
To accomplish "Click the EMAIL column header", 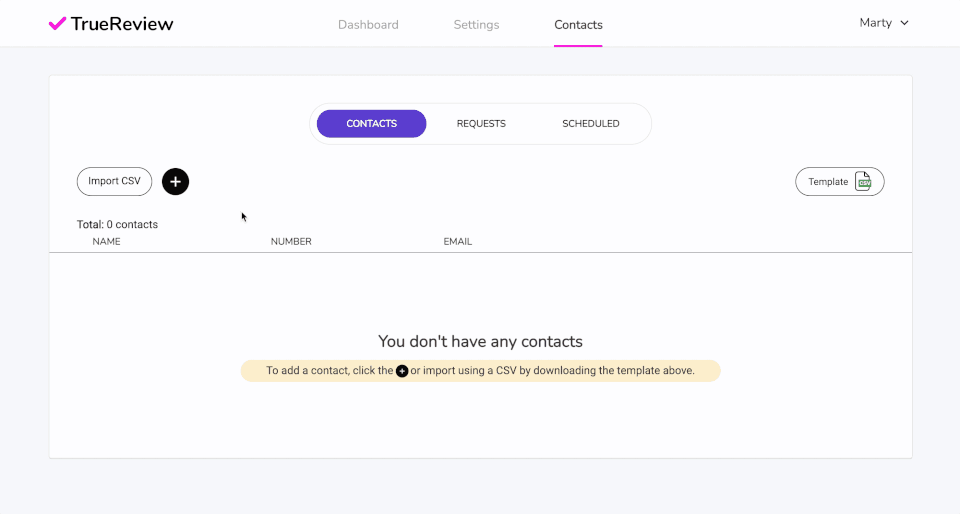I will [457, 242].
